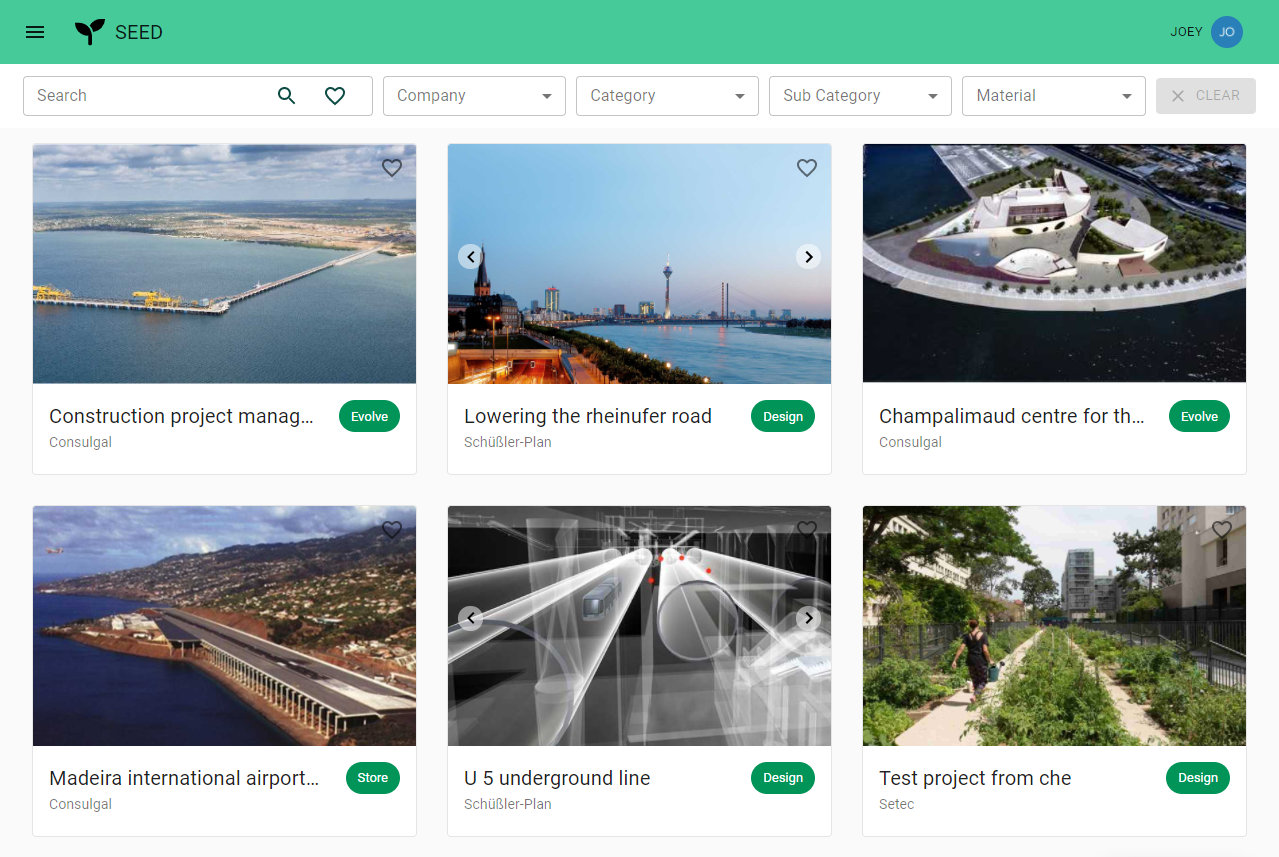Click Schüßler-Plan under U 5 underground line

coord(508,804)
